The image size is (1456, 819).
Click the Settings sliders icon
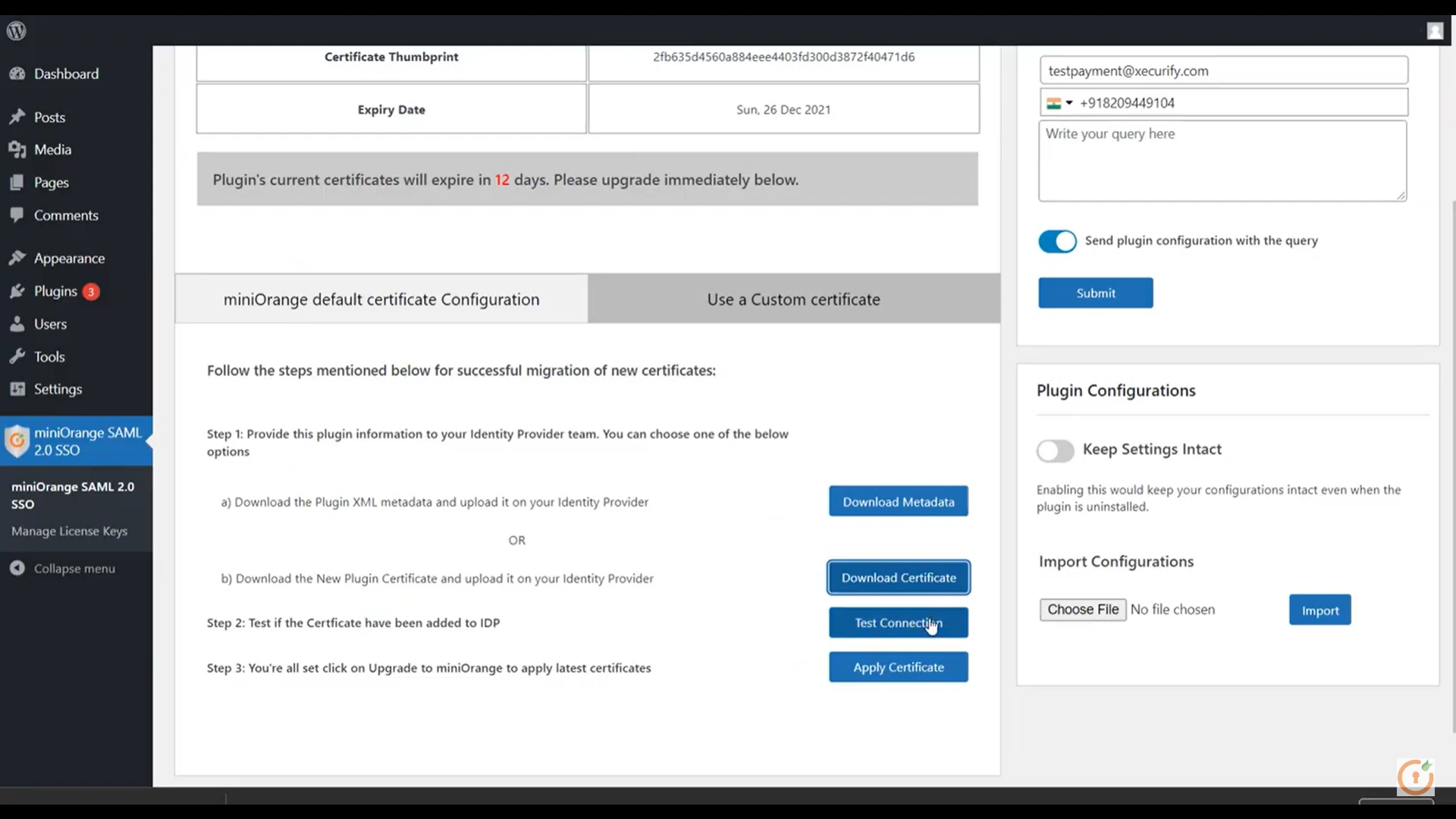click(x=17, y=389)
